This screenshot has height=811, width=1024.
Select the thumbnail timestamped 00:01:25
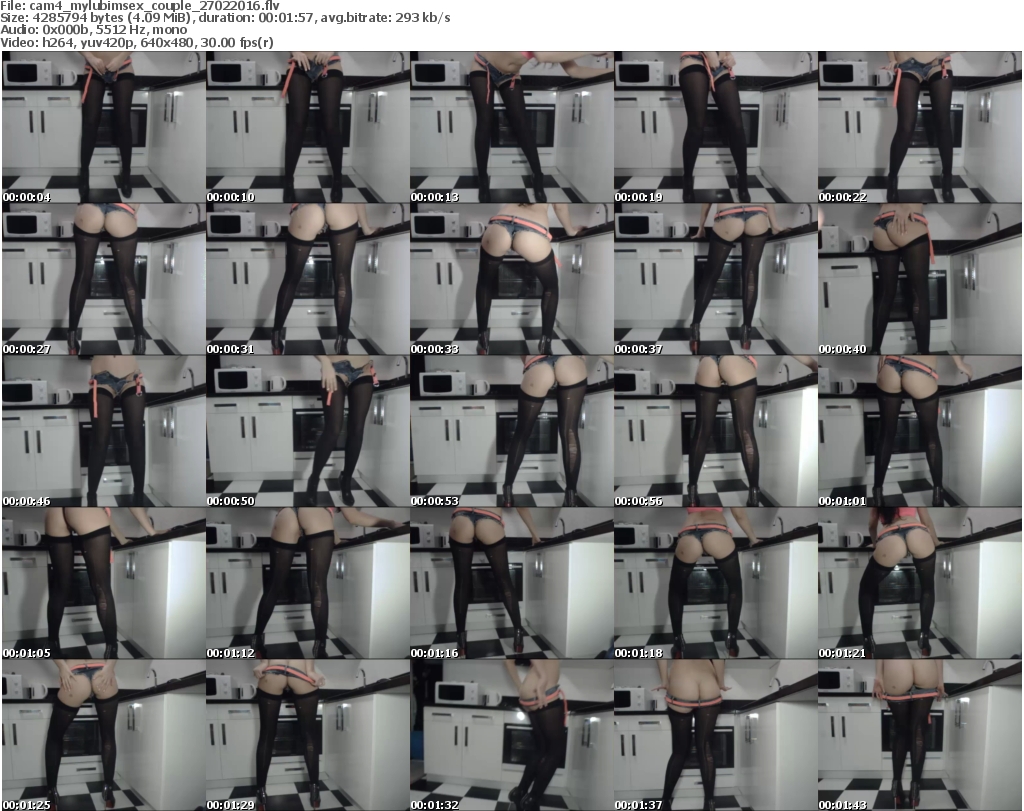103,735
